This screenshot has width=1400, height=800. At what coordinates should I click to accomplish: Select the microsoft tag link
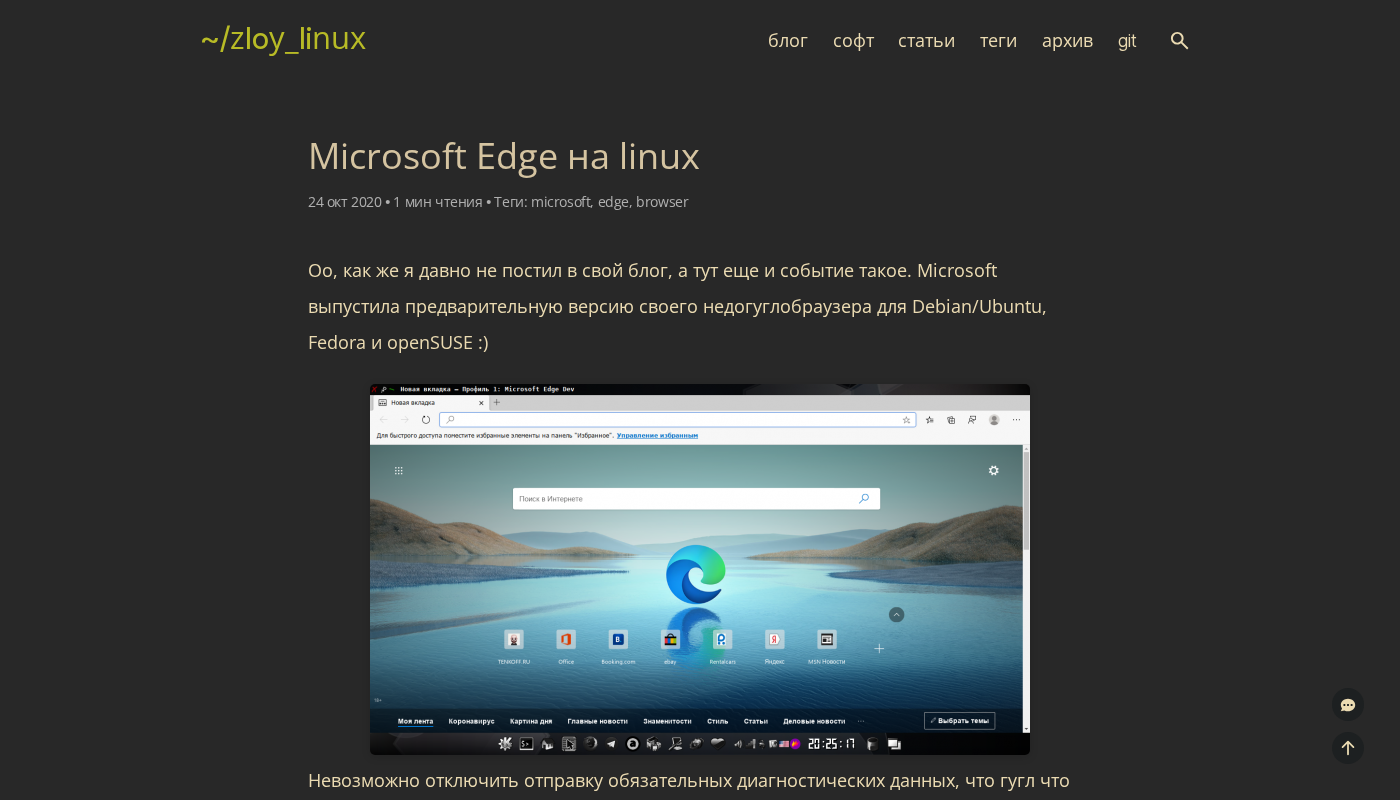(x=561, y=202)
